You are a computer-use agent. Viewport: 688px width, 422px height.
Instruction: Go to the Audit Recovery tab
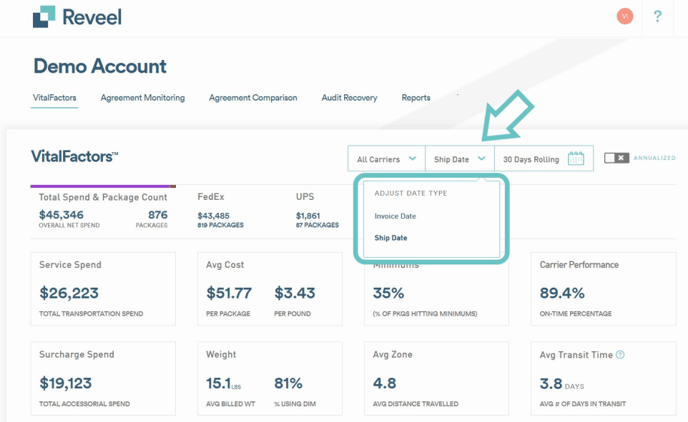[x=349, y=98]
